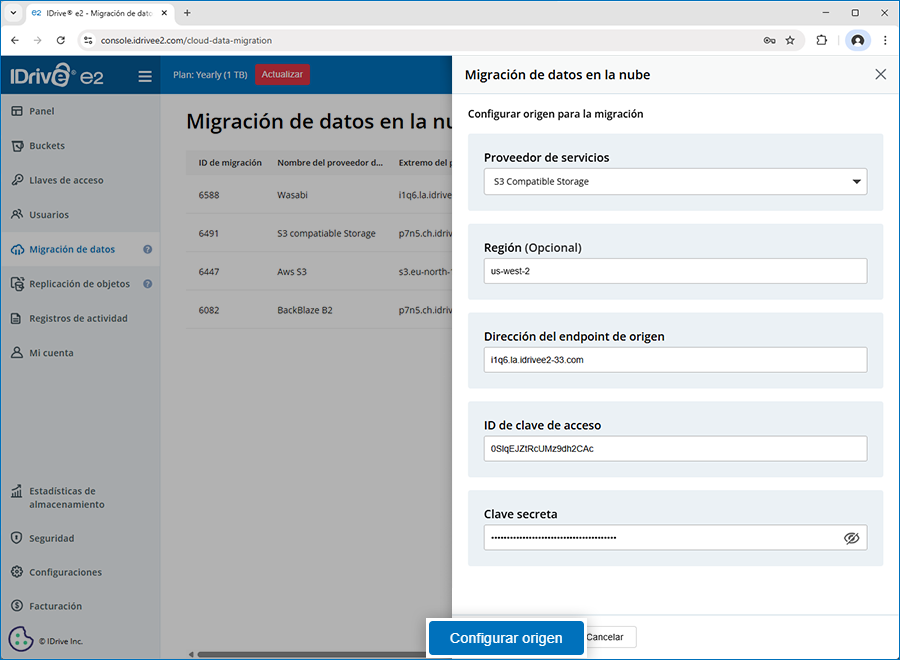Click the Llaves de acceso key icon
Image resolution: width=900 pixels, height=660 pixels.
(17, 181)
